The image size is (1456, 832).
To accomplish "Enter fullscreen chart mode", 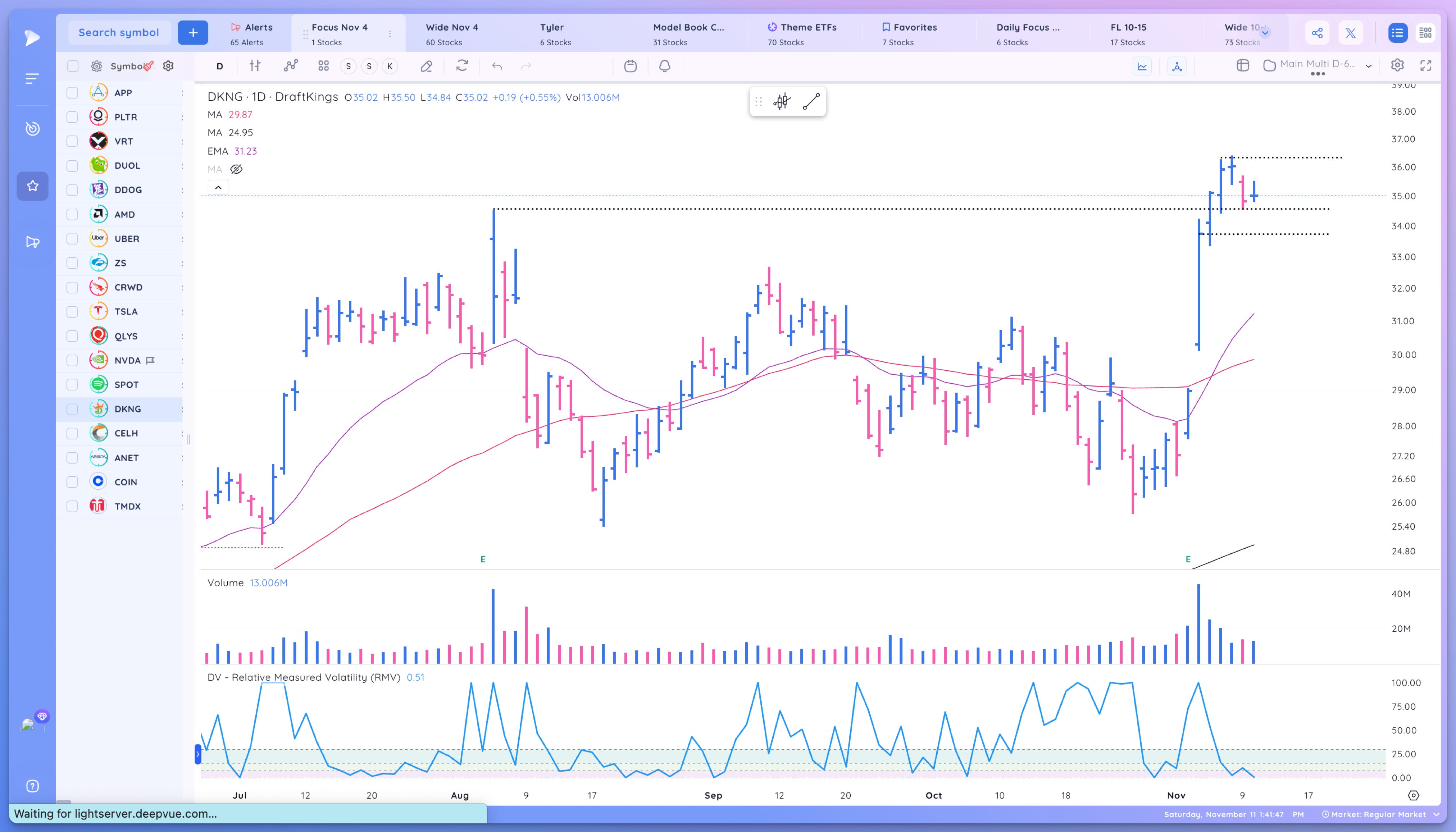I will point(1426,66).
